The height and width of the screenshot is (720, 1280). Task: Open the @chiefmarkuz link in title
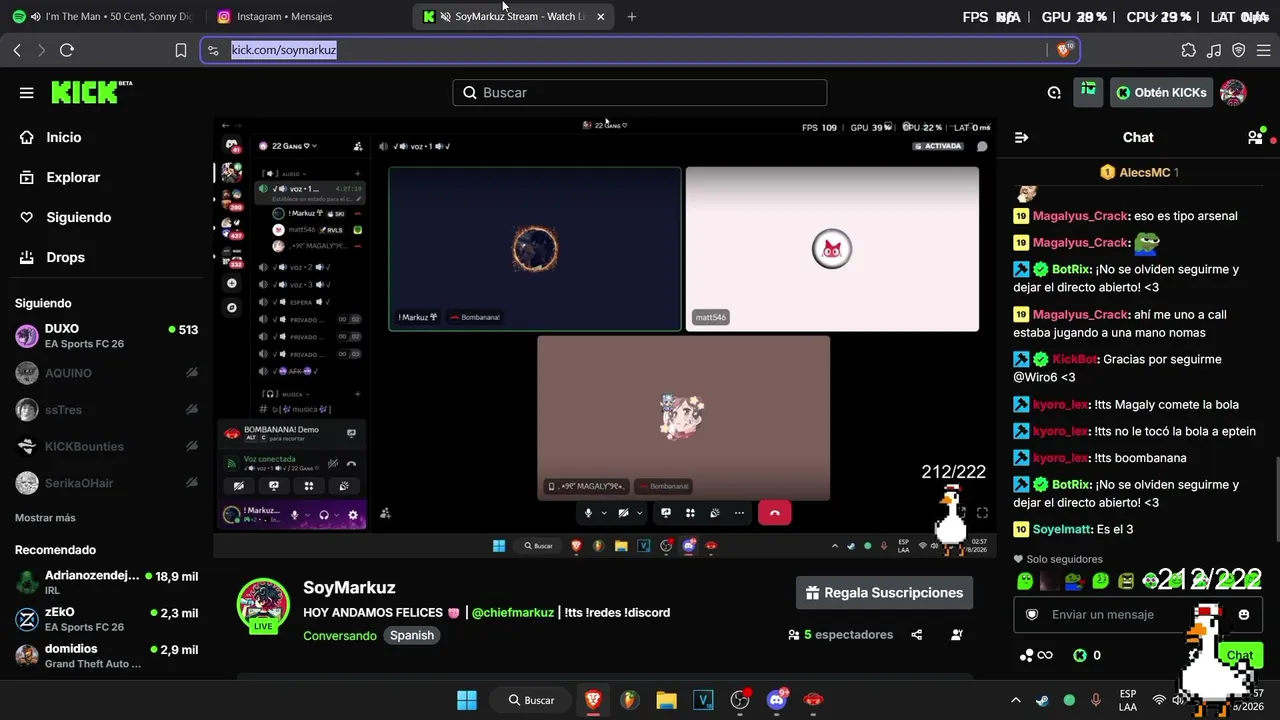(x=513, y=612)
